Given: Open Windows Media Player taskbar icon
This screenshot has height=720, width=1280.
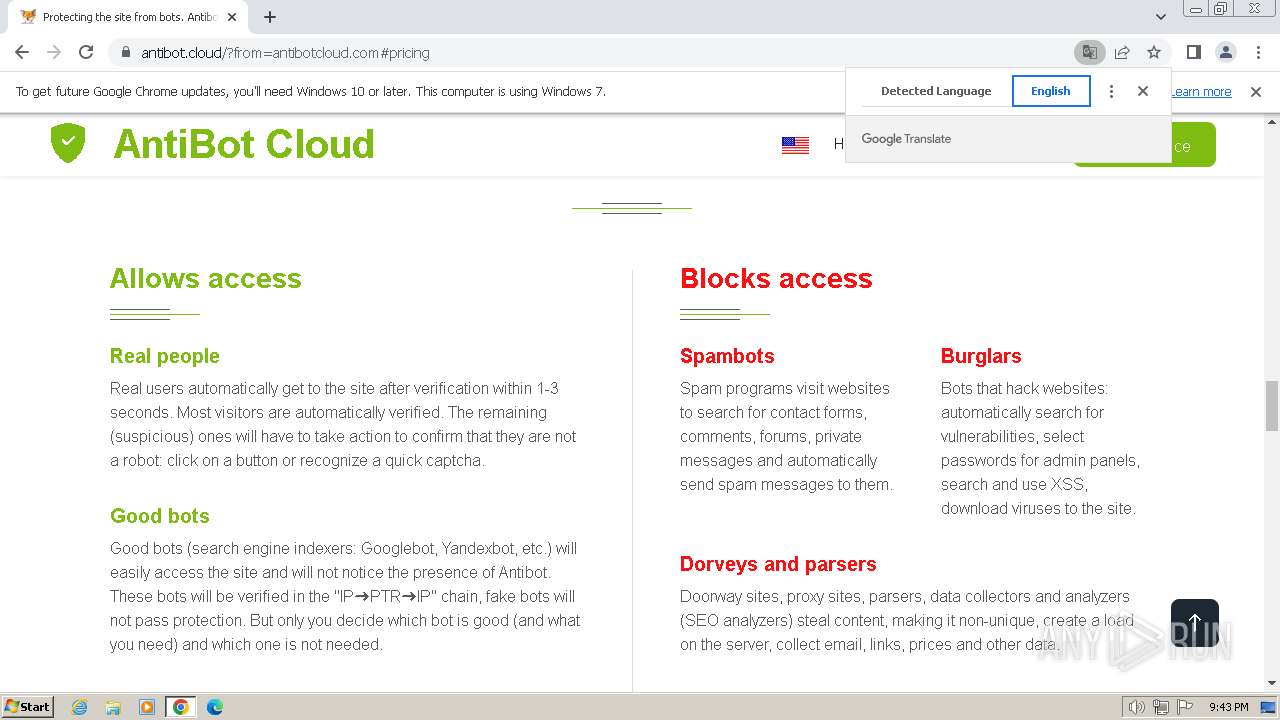Looking at the screenshot, I should [x=147, y=706].
